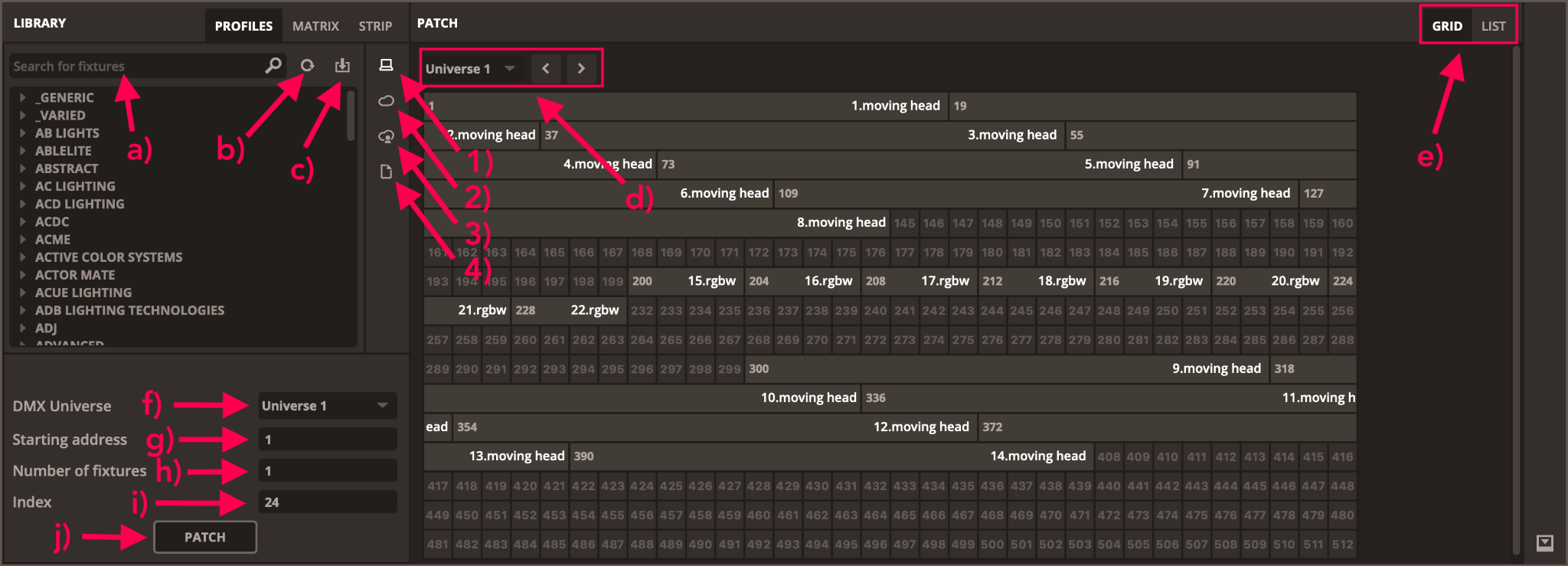The height and width of the screenshot is (566, 1568).
Task: Go to the previous universe with left arrow
Action: [545, 68]
